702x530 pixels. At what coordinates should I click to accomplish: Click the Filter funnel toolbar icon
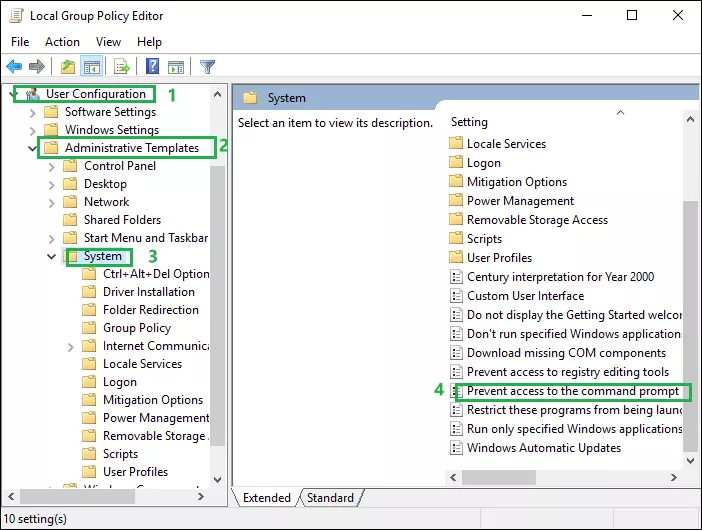click(x=207, y=67)
